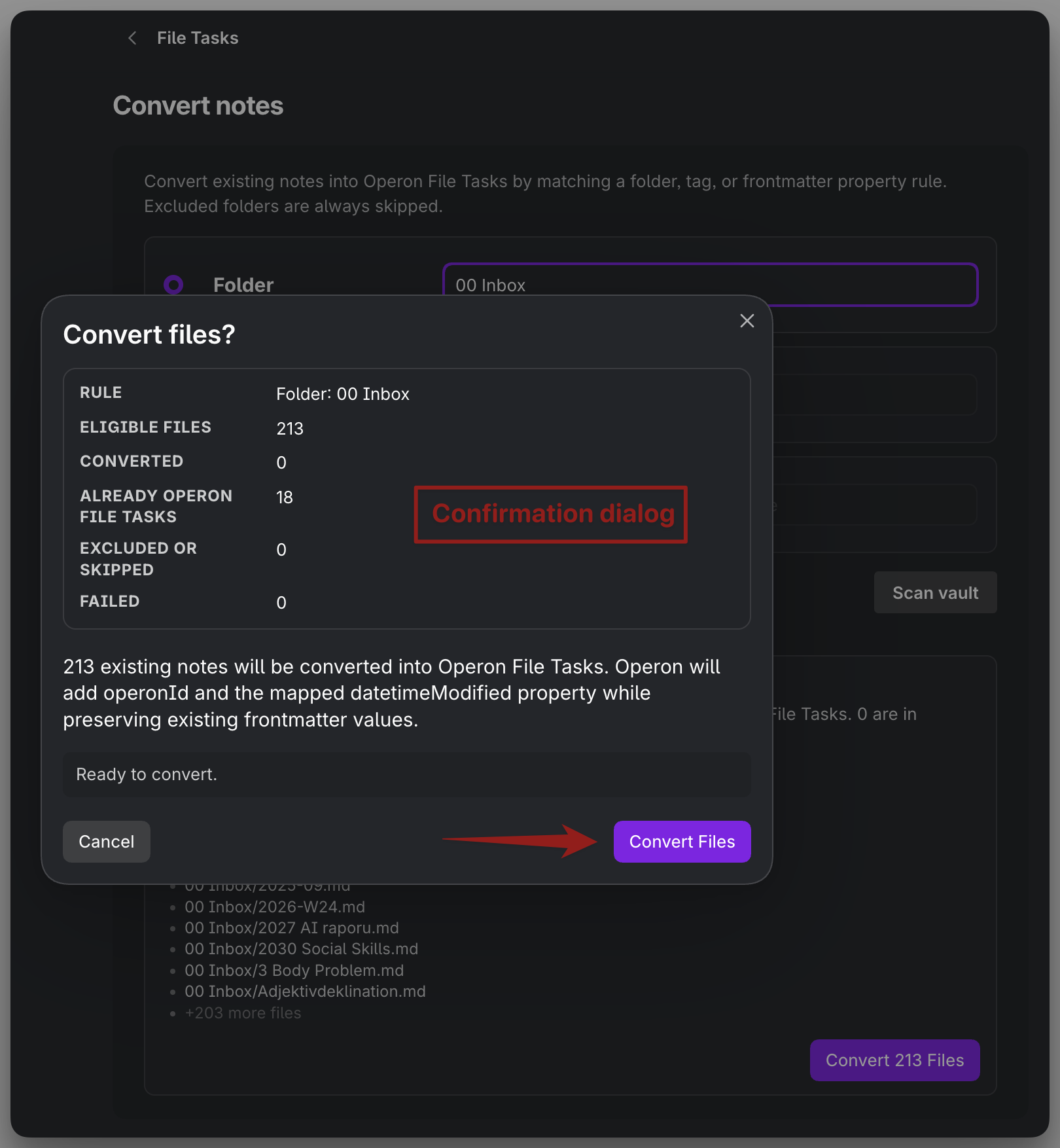
Task: Click the file '00 Inbox/2030 Social Skills.md'
Action: [302, 949]
